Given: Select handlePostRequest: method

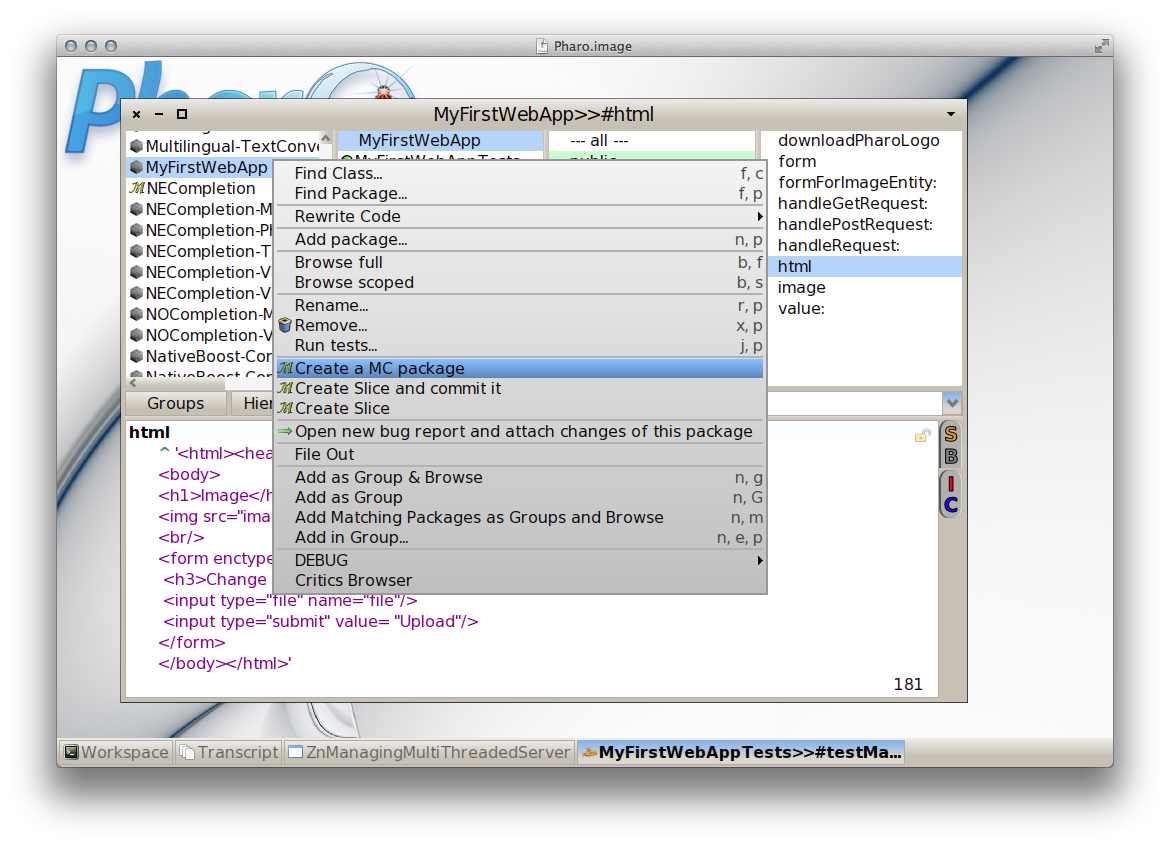Looking at the screenshot, I should click(x=863, y=225).
